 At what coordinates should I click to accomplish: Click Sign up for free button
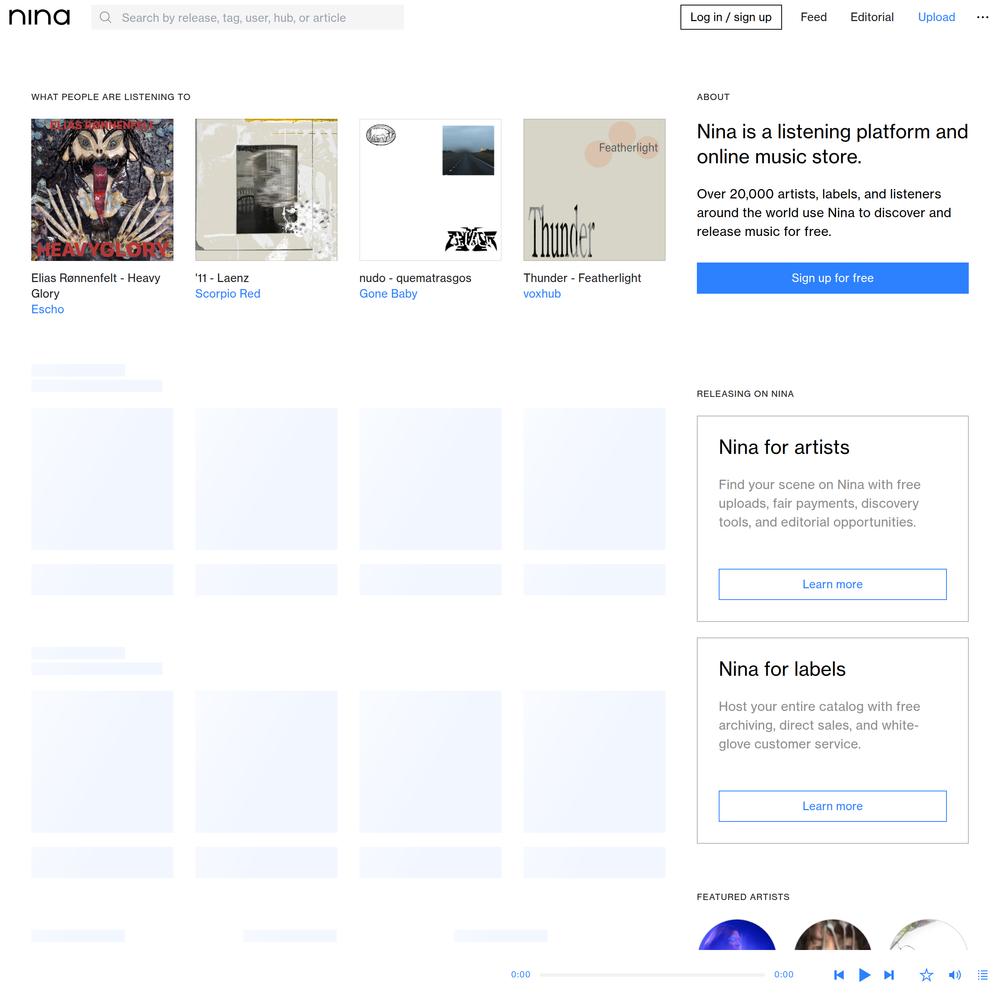[x=832, y=278]
